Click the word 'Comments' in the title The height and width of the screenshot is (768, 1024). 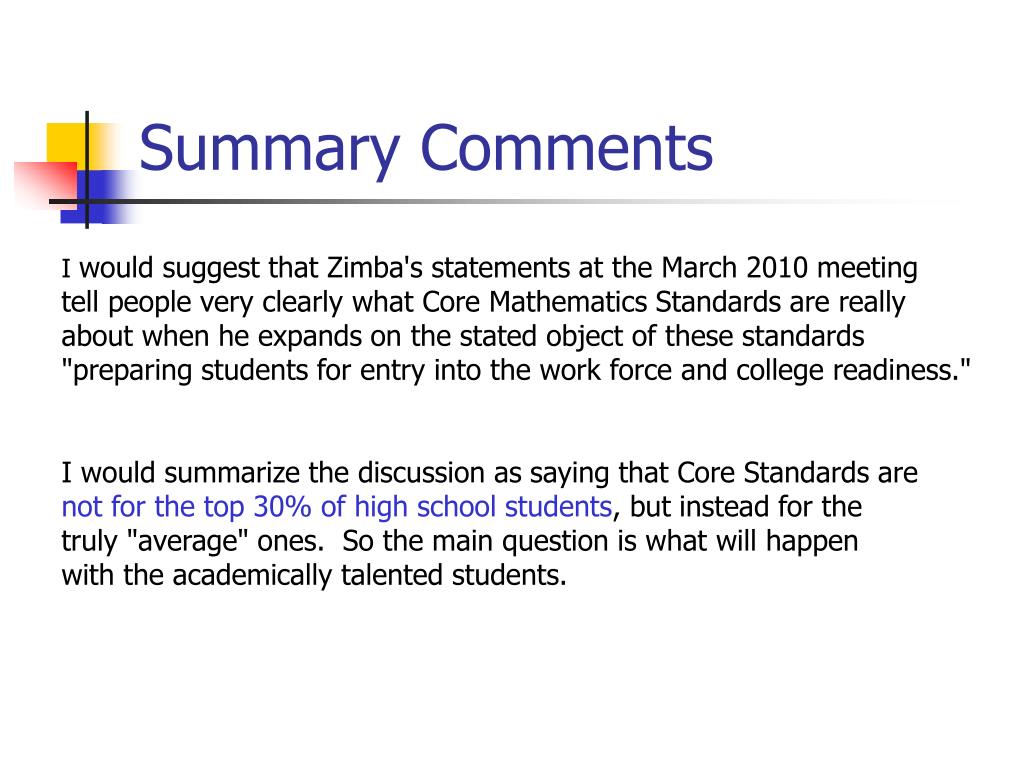click(567, 148)
